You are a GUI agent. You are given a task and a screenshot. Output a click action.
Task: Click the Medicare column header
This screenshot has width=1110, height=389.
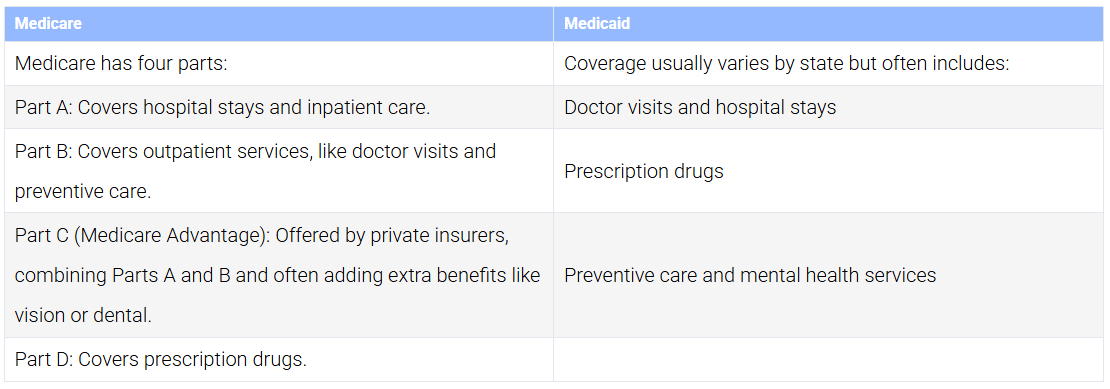279,24
